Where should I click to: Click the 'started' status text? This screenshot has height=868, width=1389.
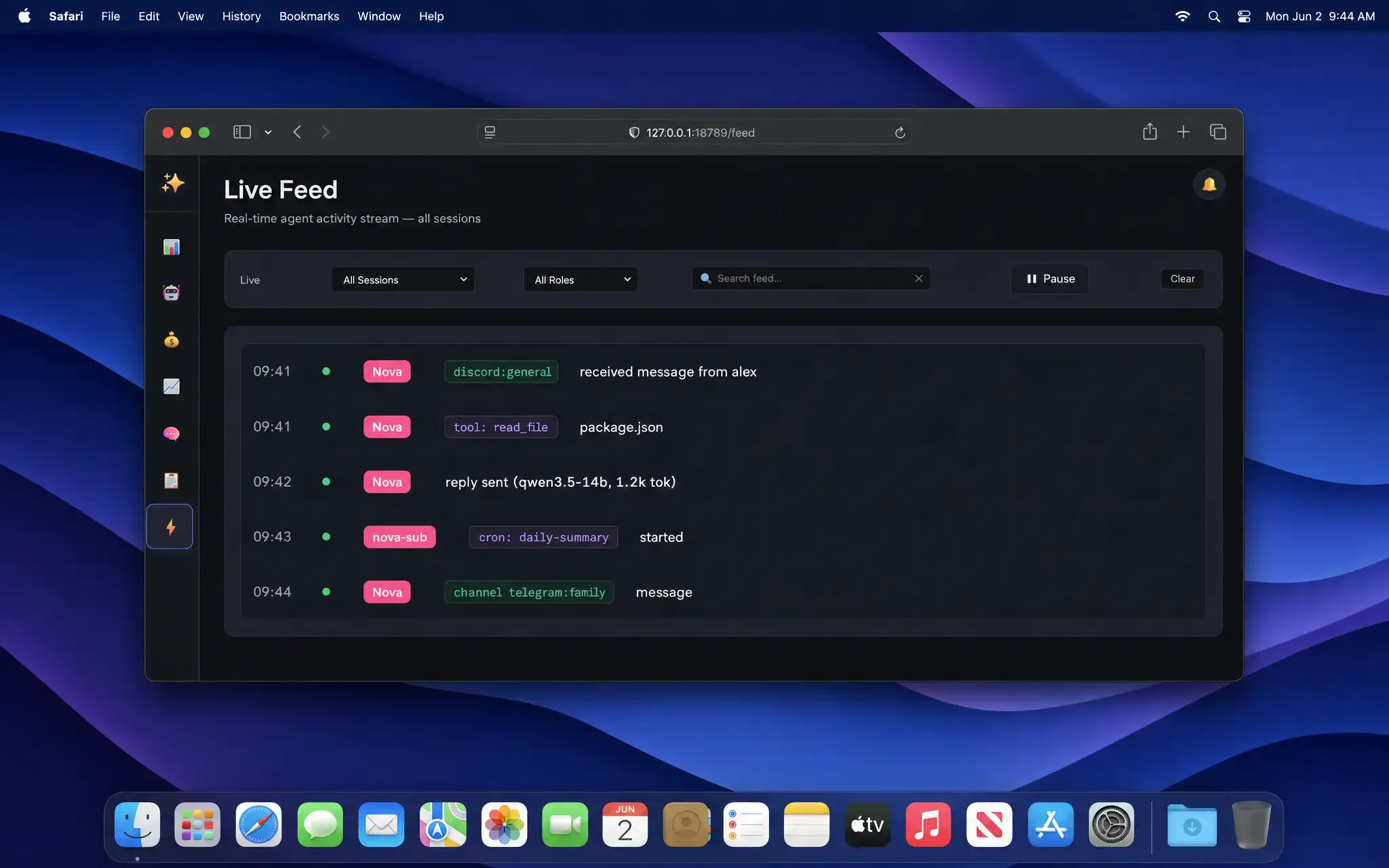pyautogui.click(x=661, y=537)
